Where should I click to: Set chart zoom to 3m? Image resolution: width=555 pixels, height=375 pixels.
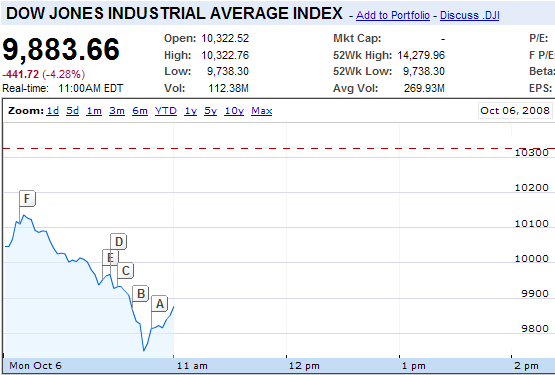coord(117,111)
